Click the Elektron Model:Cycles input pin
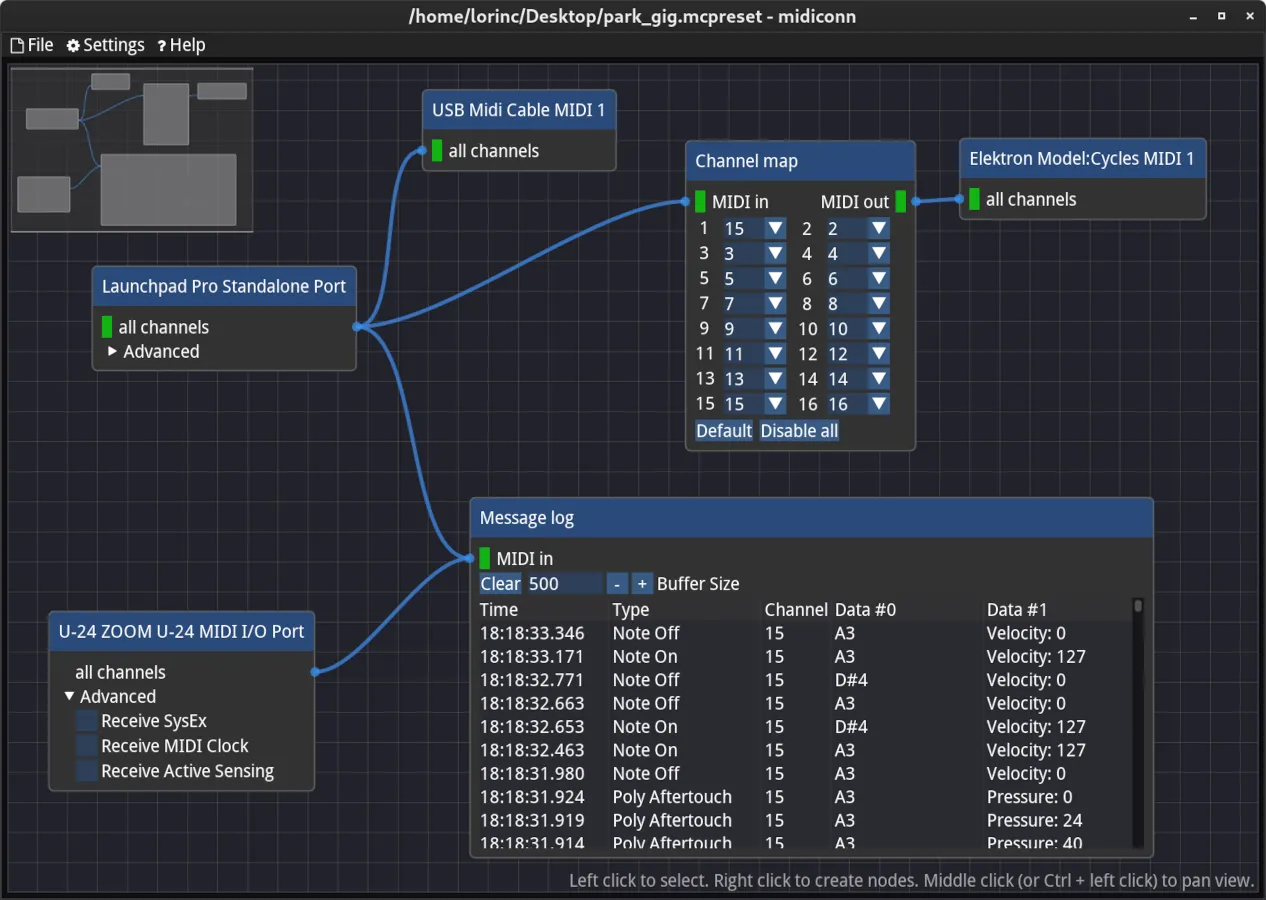The width and height of the screenshot is (1266, 900). coord(960,199)
